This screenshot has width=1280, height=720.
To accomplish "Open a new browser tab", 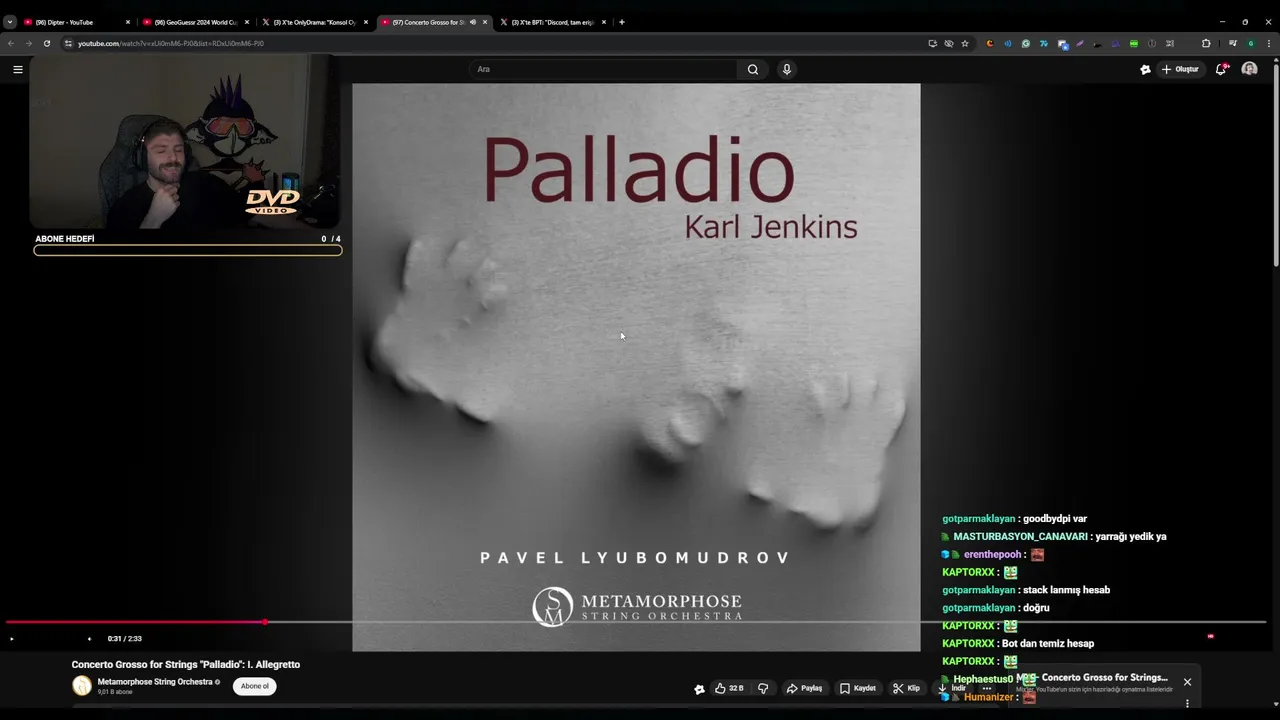I will tap(622, 22).
